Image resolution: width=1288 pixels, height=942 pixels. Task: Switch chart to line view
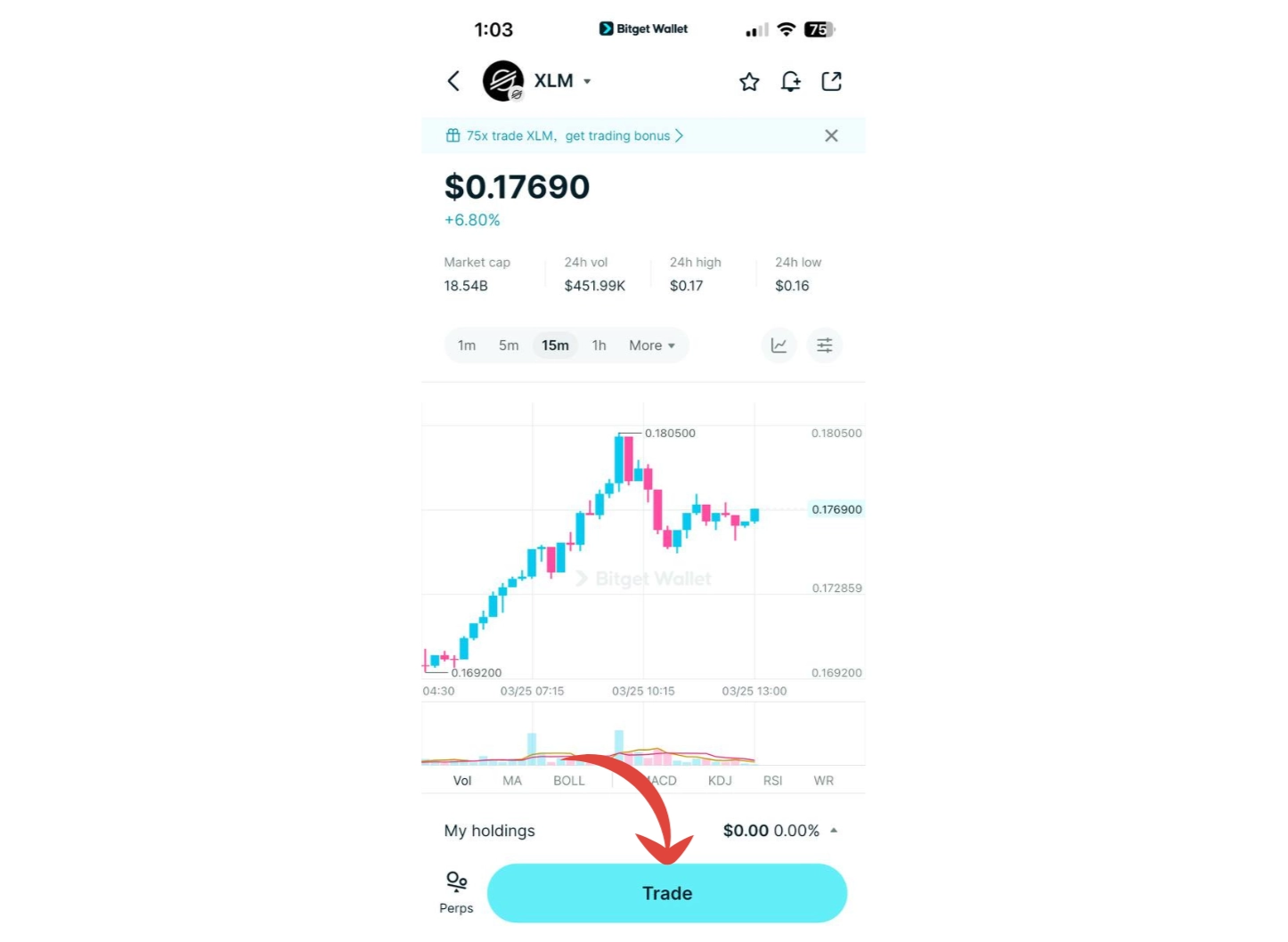pos(779,345)
